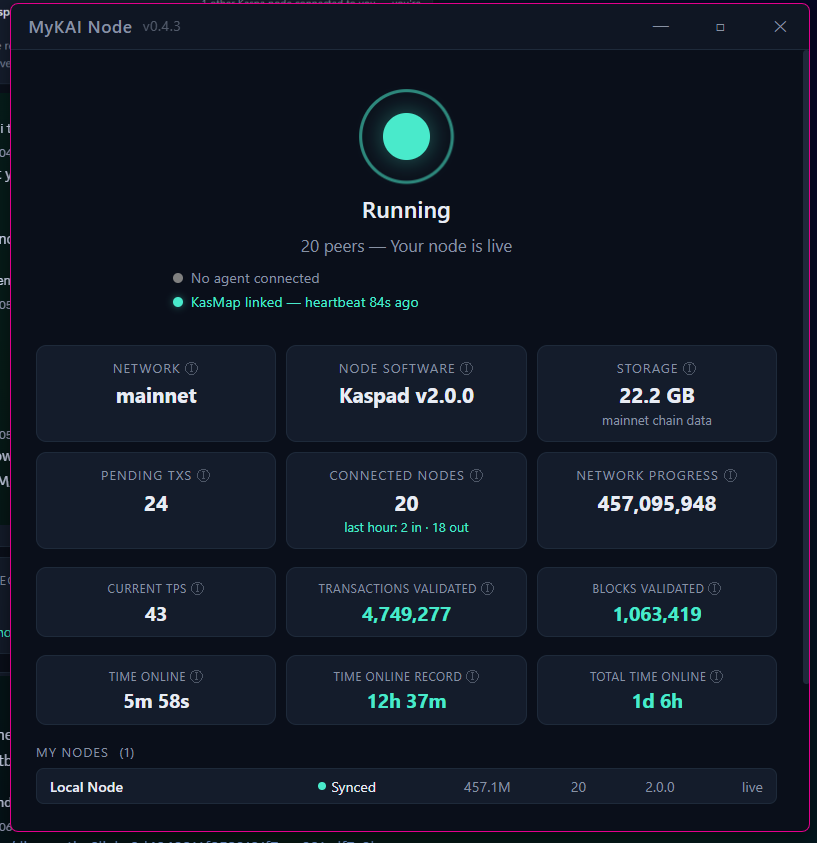Select the Local Node row name
Viewport: 817px width, 843px height.
(87, 787)
